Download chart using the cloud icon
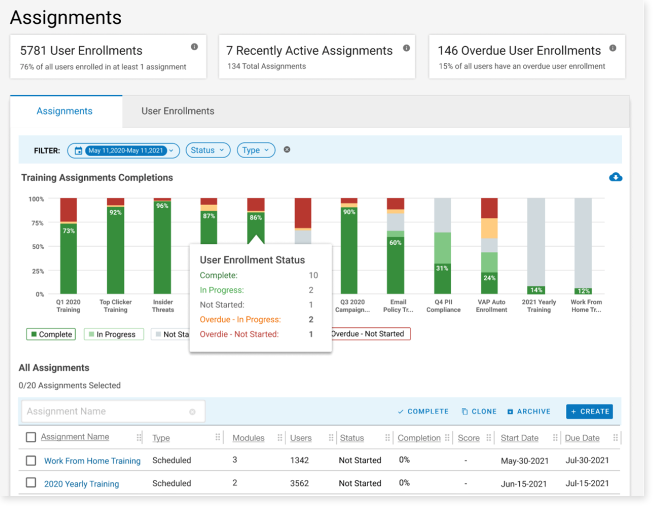The width and height of the screenshot is (657, 510). coord(616,177)
